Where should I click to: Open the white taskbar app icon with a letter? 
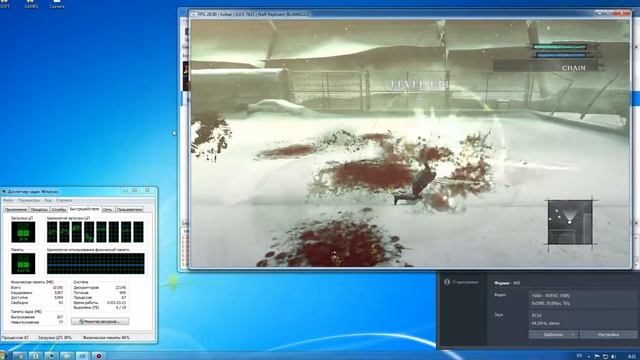coord(36,356)
